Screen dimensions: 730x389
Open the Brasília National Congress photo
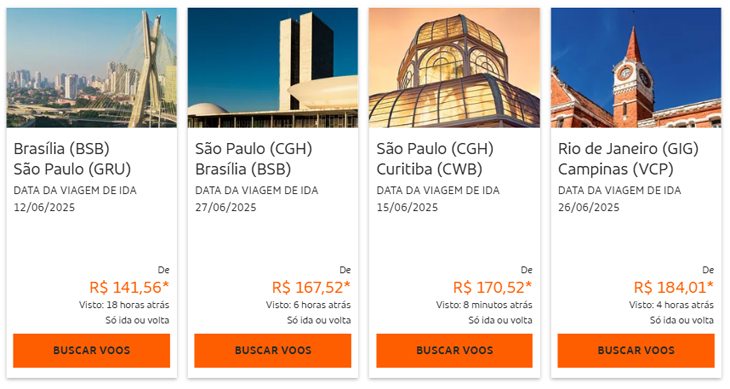(273, 68)
